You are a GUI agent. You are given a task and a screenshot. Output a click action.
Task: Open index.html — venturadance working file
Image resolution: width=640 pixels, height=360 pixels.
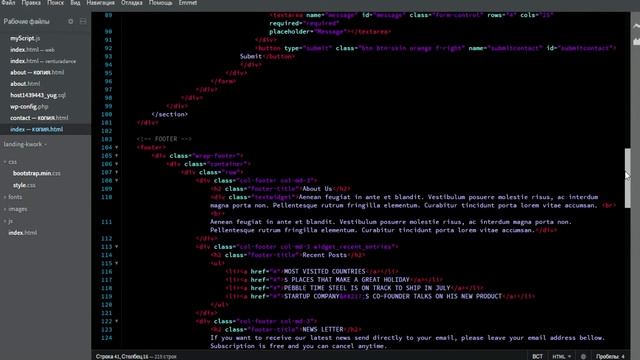pyautogui.click(x=43, y=61)
